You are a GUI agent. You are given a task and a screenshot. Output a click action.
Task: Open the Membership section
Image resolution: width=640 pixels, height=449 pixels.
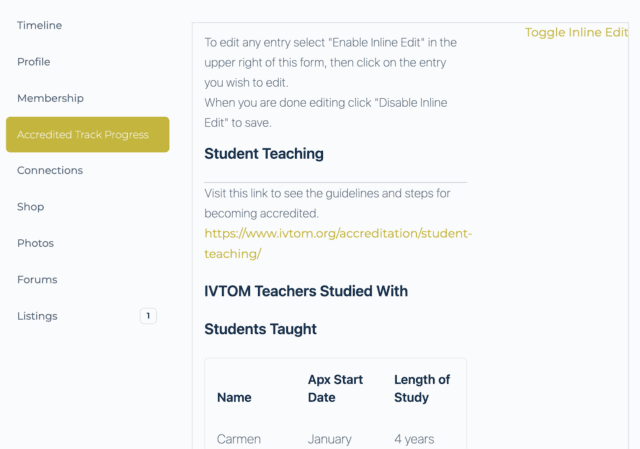click(50, 98)
